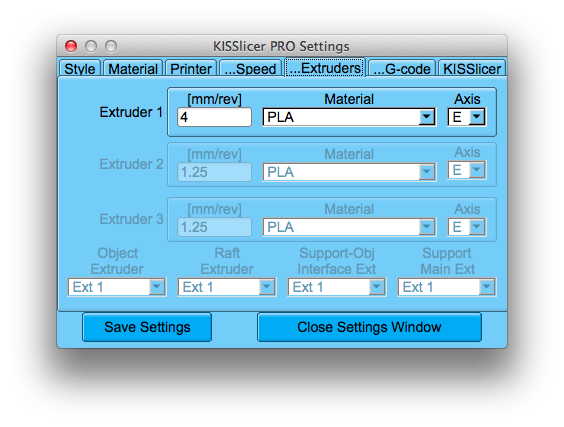Open the Support Main Ext dropdown

(447, 287)
